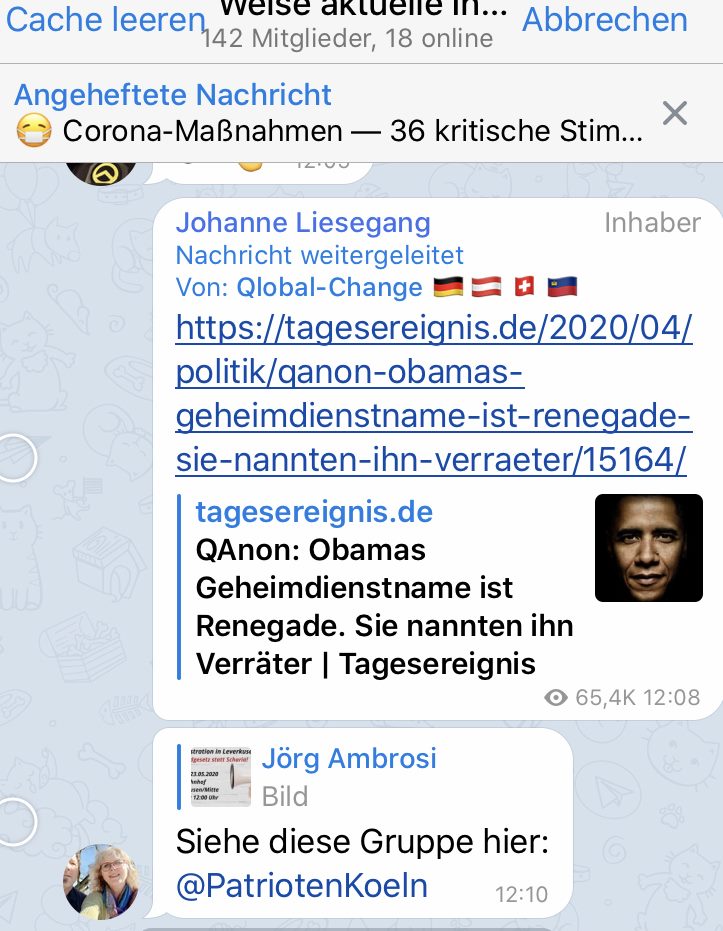Tap the mask emoji in pinned message
The width and height of the screenshot is (723, 931).
click(34, 131)
